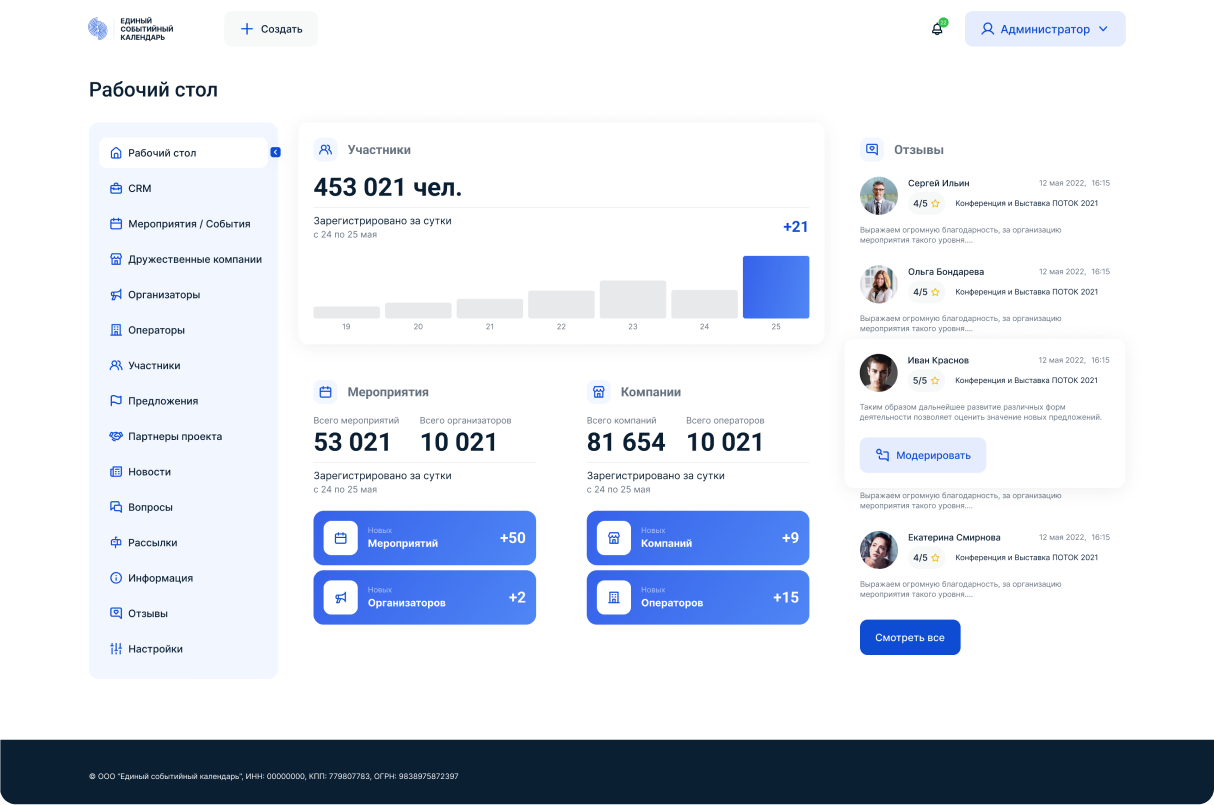Open the Создать create menu
Image resolution: width=1214 pixels, height=805 pixels.
click(271, 29)
